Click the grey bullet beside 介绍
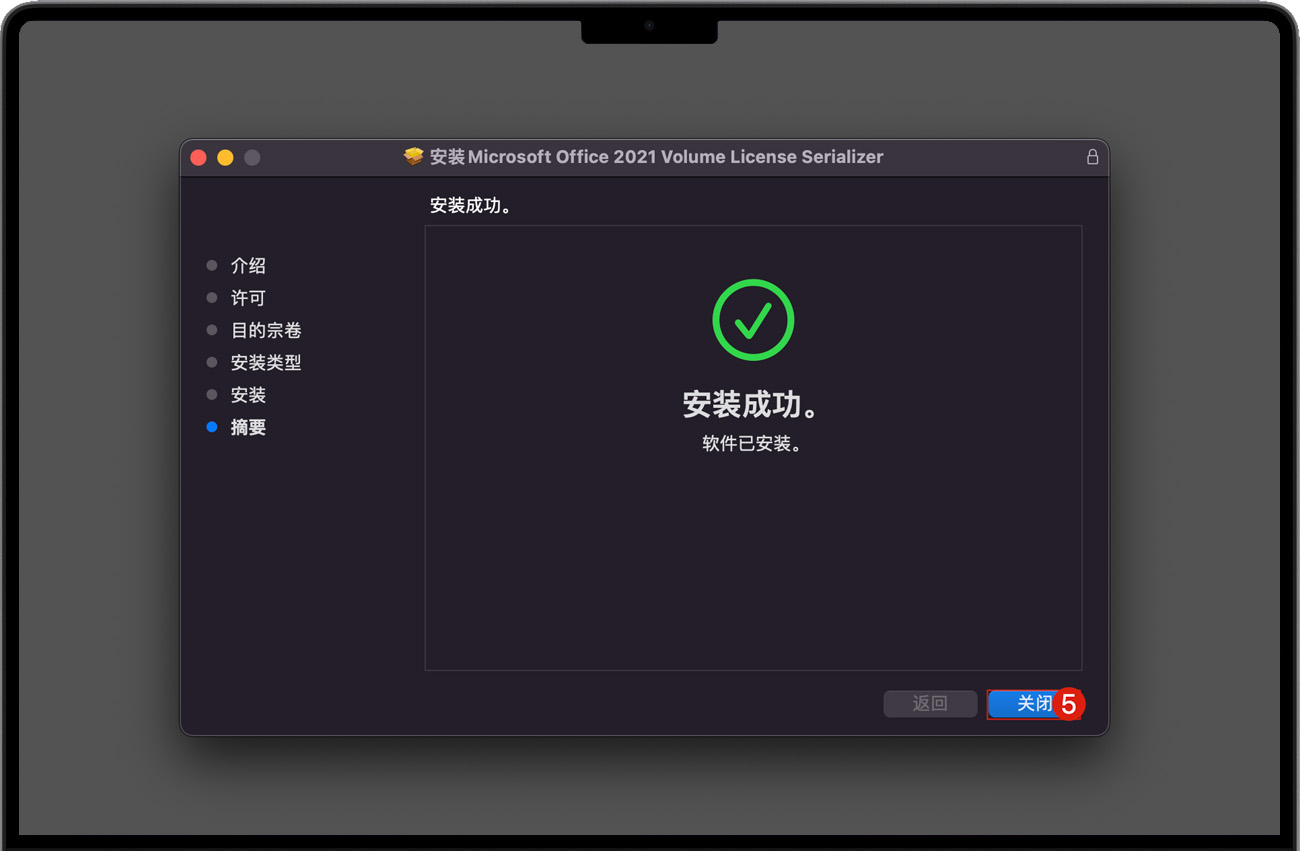 (x=212, y=266)
